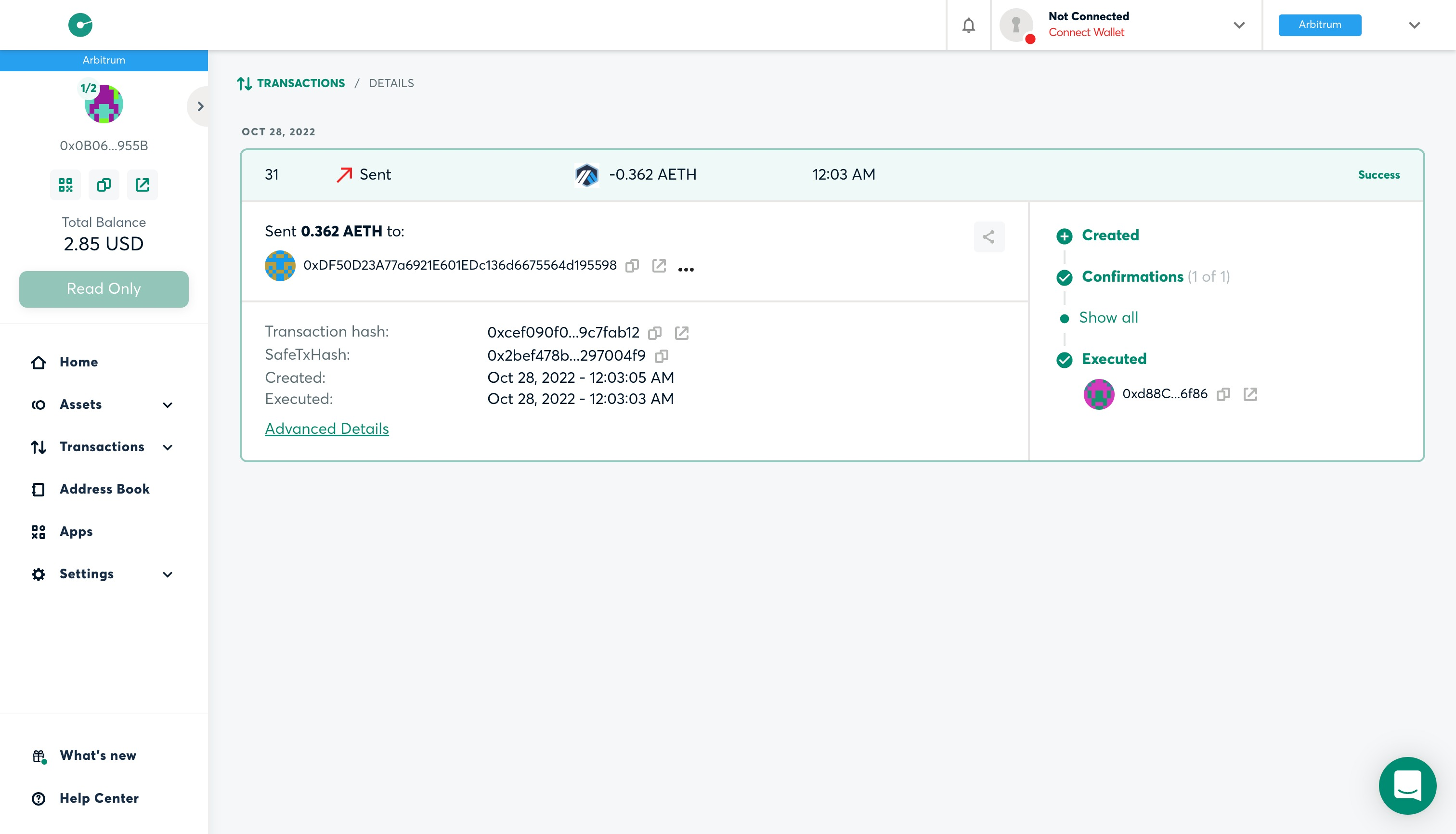Open the QR code for the safe address
Screen dimensions: 1456x834
[x=65, y=185]
